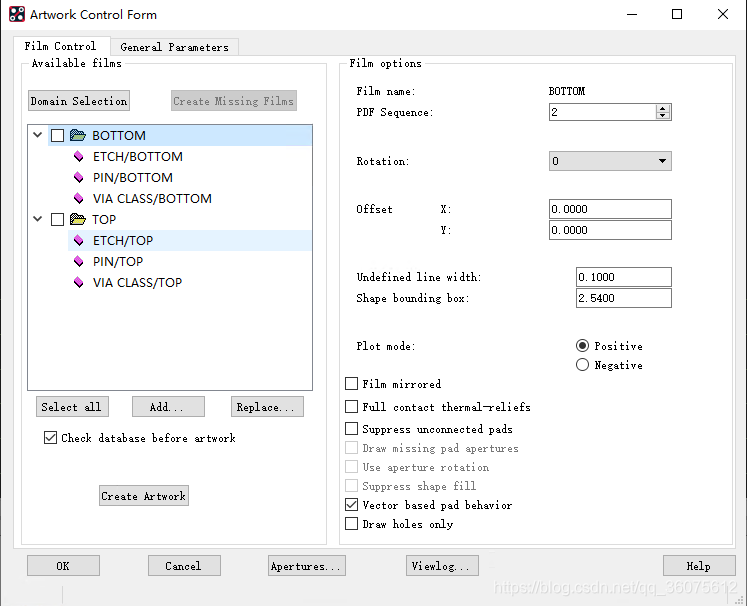Minimize the Artwork Control Form window
747x606 pixels.
pos(632,14)
